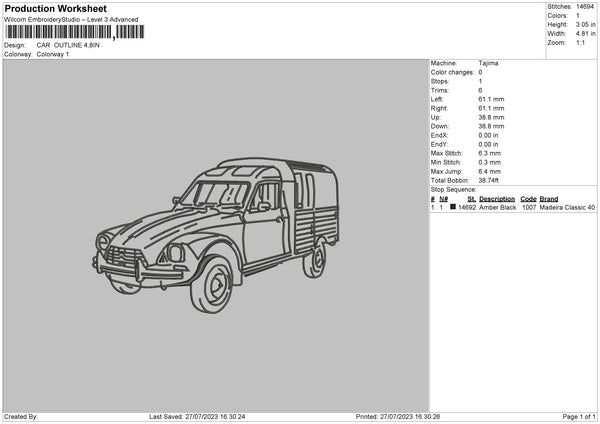This screenshot has height=424, width=600.
Task: Select Madeira Classic 40 brand entry
Action: coord(567,208)
